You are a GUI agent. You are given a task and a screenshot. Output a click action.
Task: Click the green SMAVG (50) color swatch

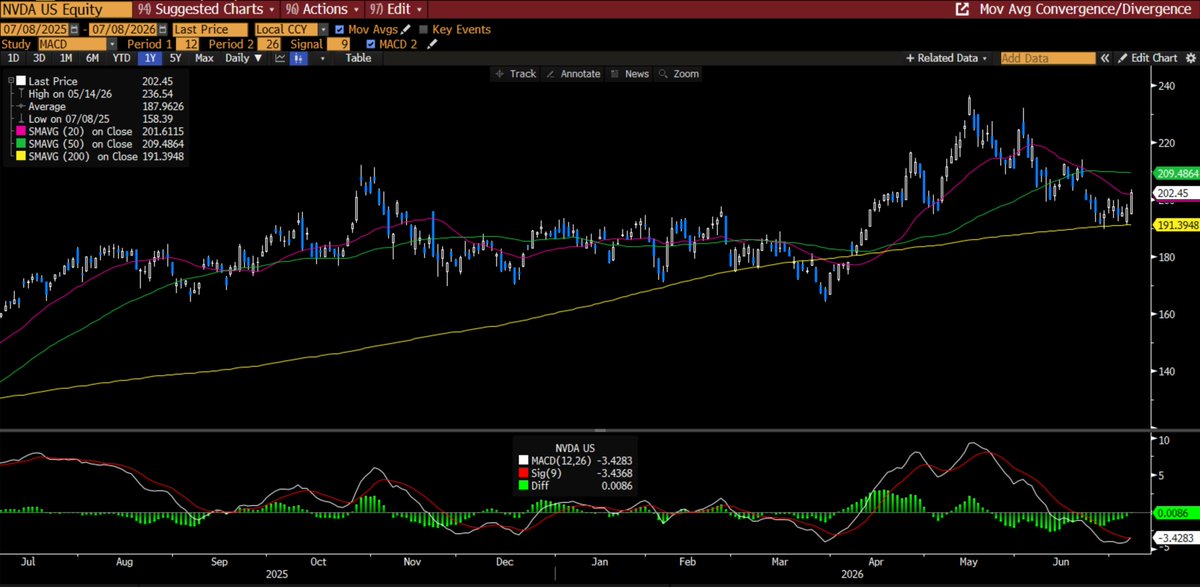(21, 143)
